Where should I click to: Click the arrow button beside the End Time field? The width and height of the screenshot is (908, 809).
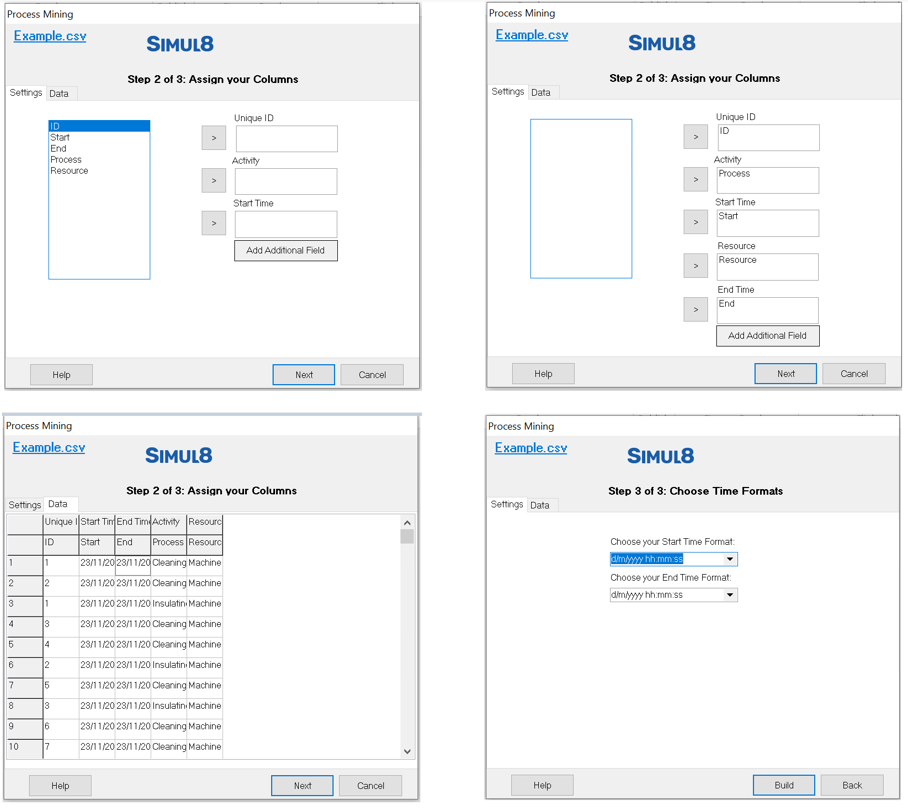click(x=695, y=310)
